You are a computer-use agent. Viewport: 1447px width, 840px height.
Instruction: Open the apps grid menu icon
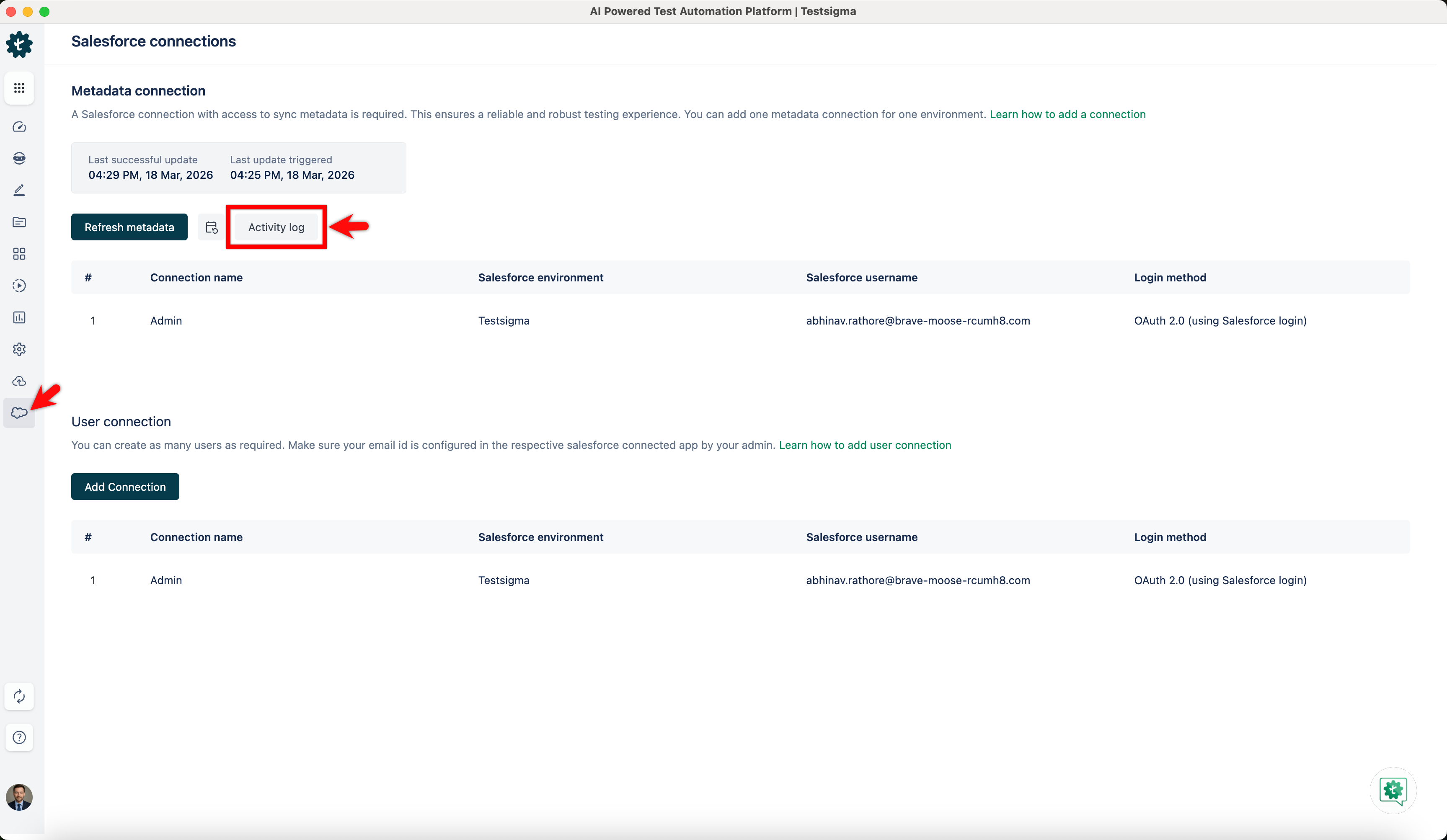point(19,88)
